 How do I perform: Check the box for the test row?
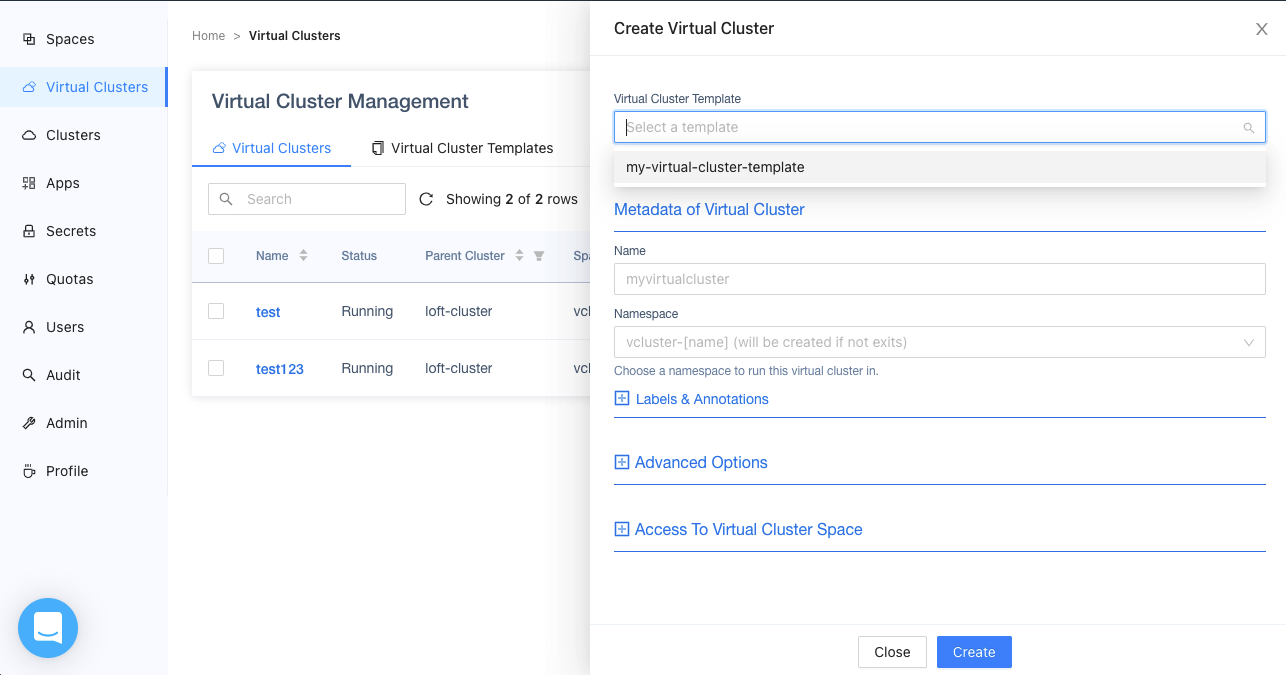pos(216,311)
